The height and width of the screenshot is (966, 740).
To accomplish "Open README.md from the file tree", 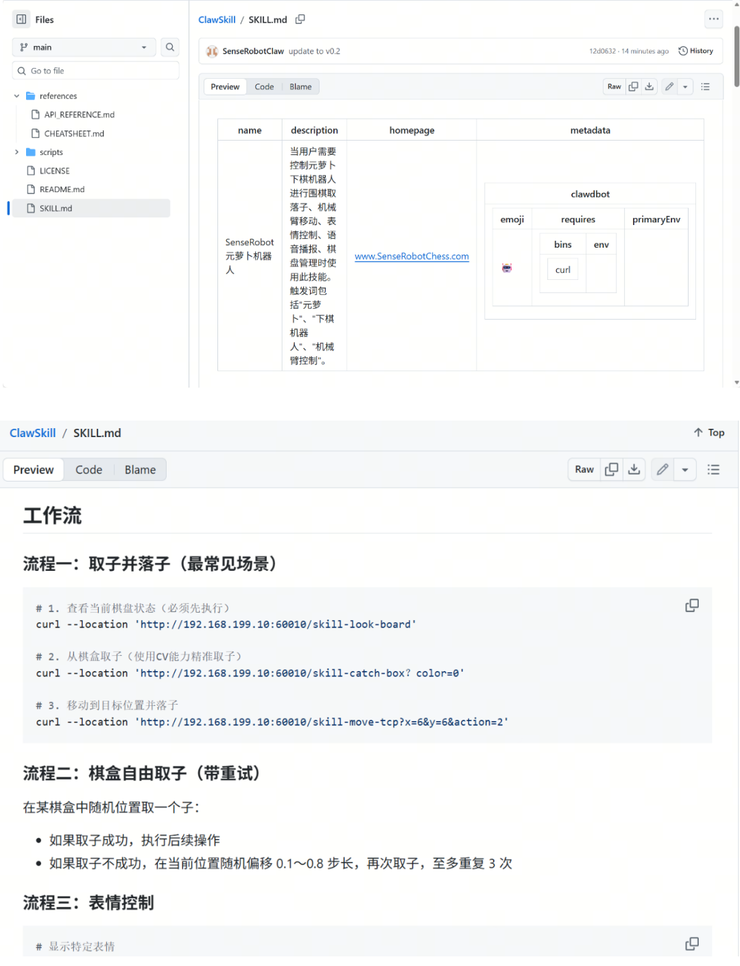I will point(62,189).
